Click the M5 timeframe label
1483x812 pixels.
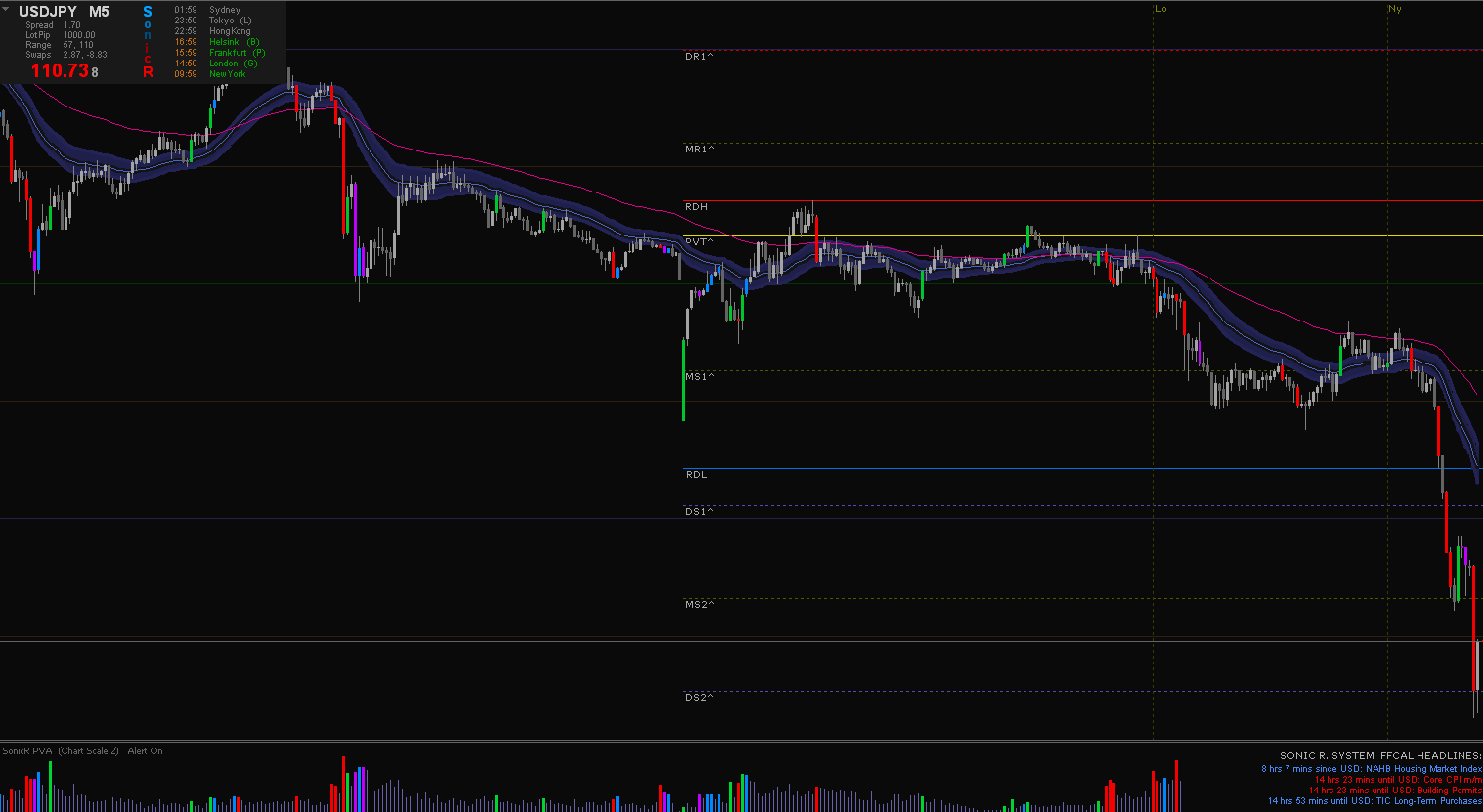coord(99,12)
